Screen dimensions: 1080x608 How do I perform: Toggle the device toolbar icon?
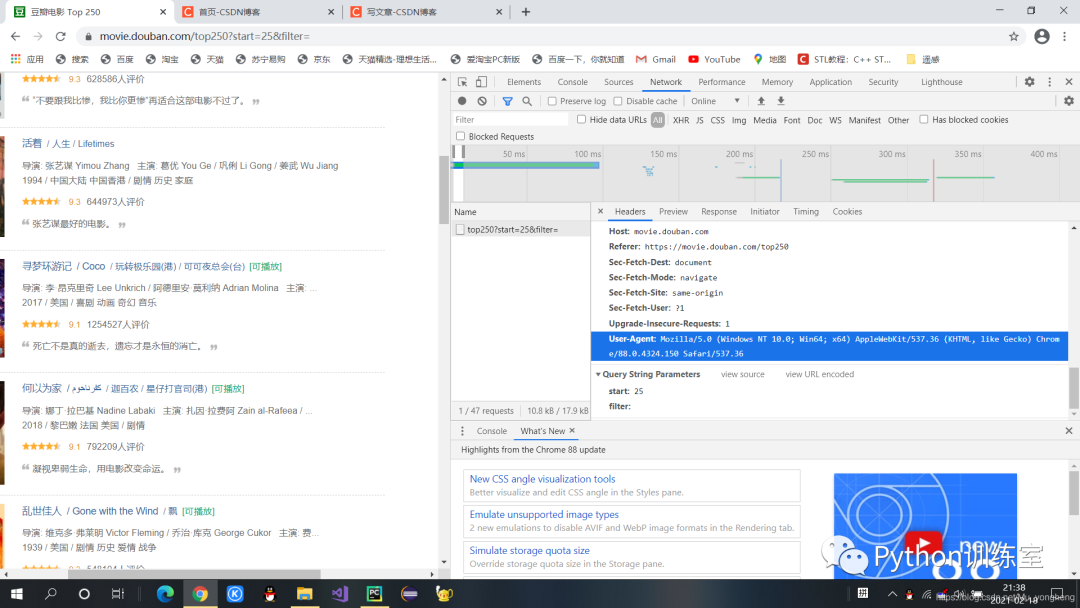481,82
